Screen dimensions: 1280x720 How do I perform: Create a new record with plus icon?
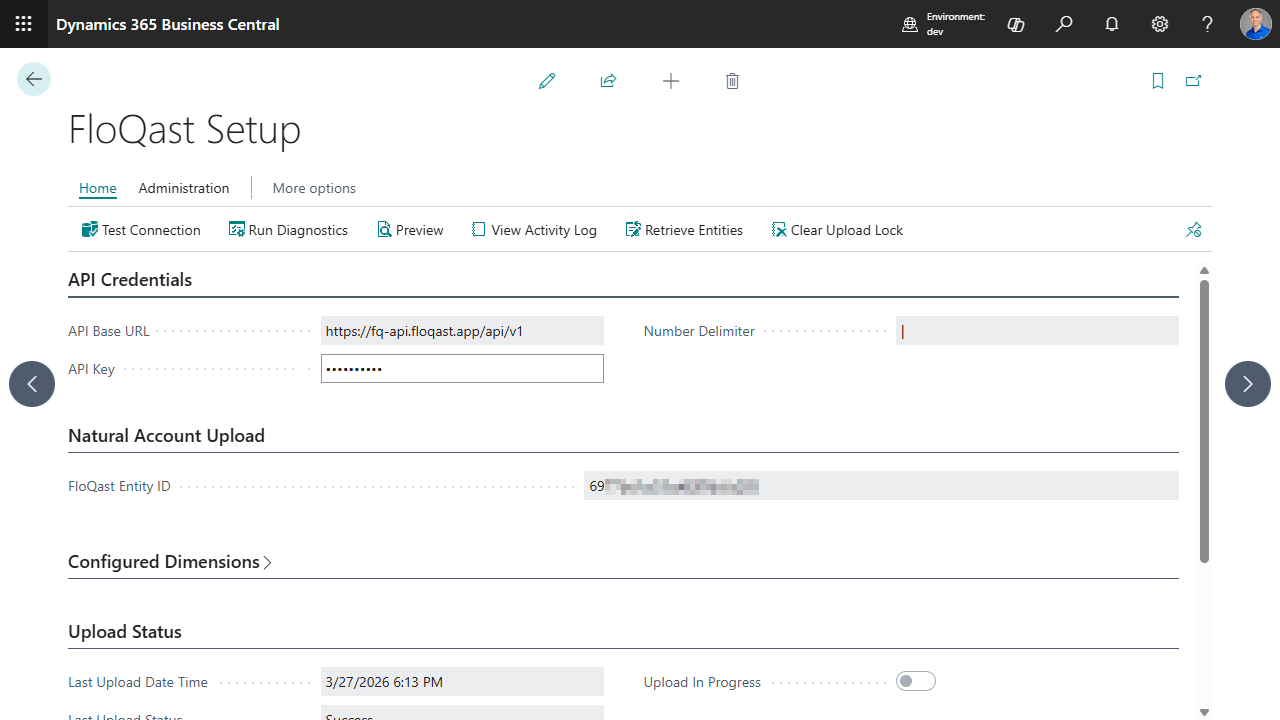pyautogui.click(x=671, y=81)
